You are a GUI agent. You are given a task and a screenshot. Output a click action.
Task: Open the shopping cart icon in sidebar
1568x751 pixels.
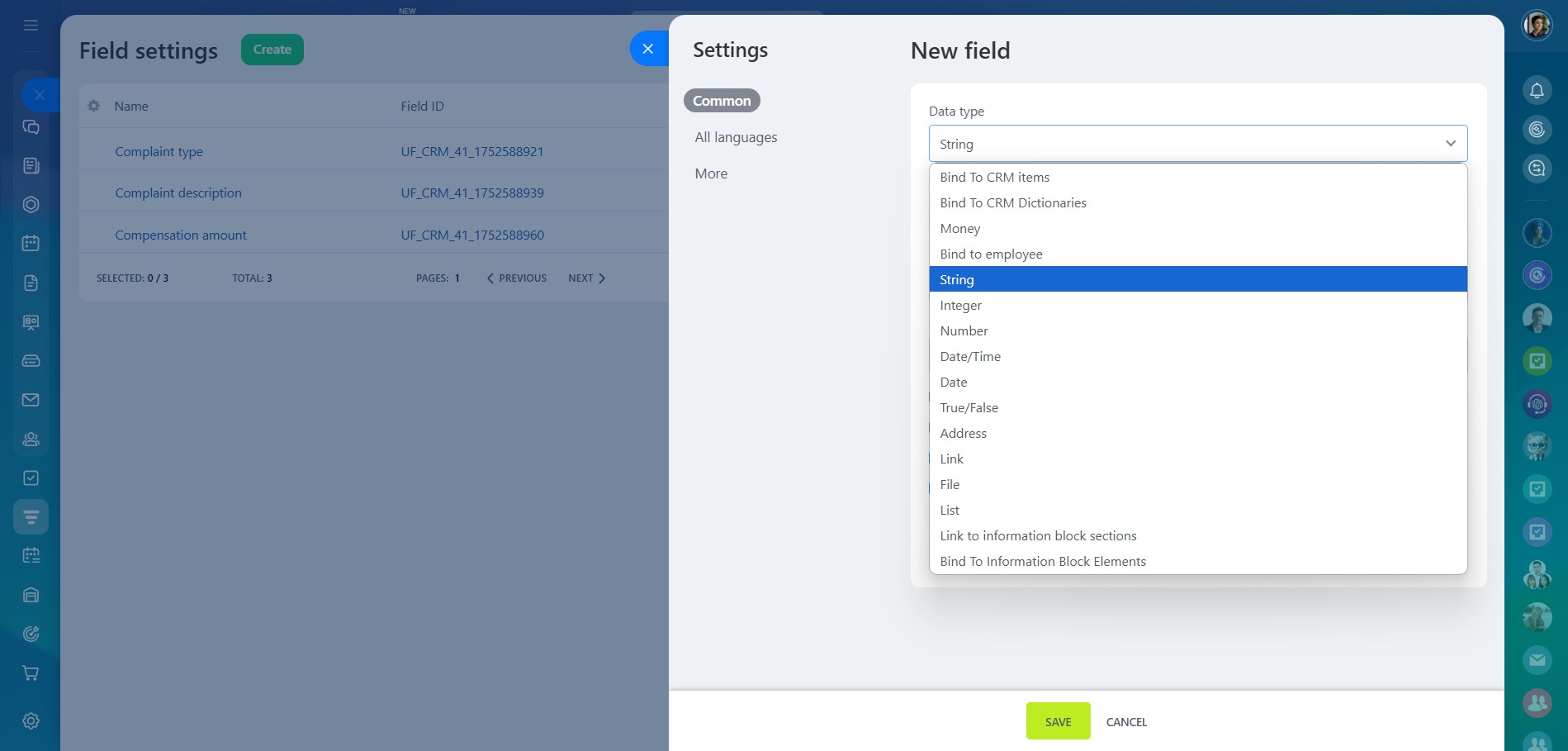31,673
